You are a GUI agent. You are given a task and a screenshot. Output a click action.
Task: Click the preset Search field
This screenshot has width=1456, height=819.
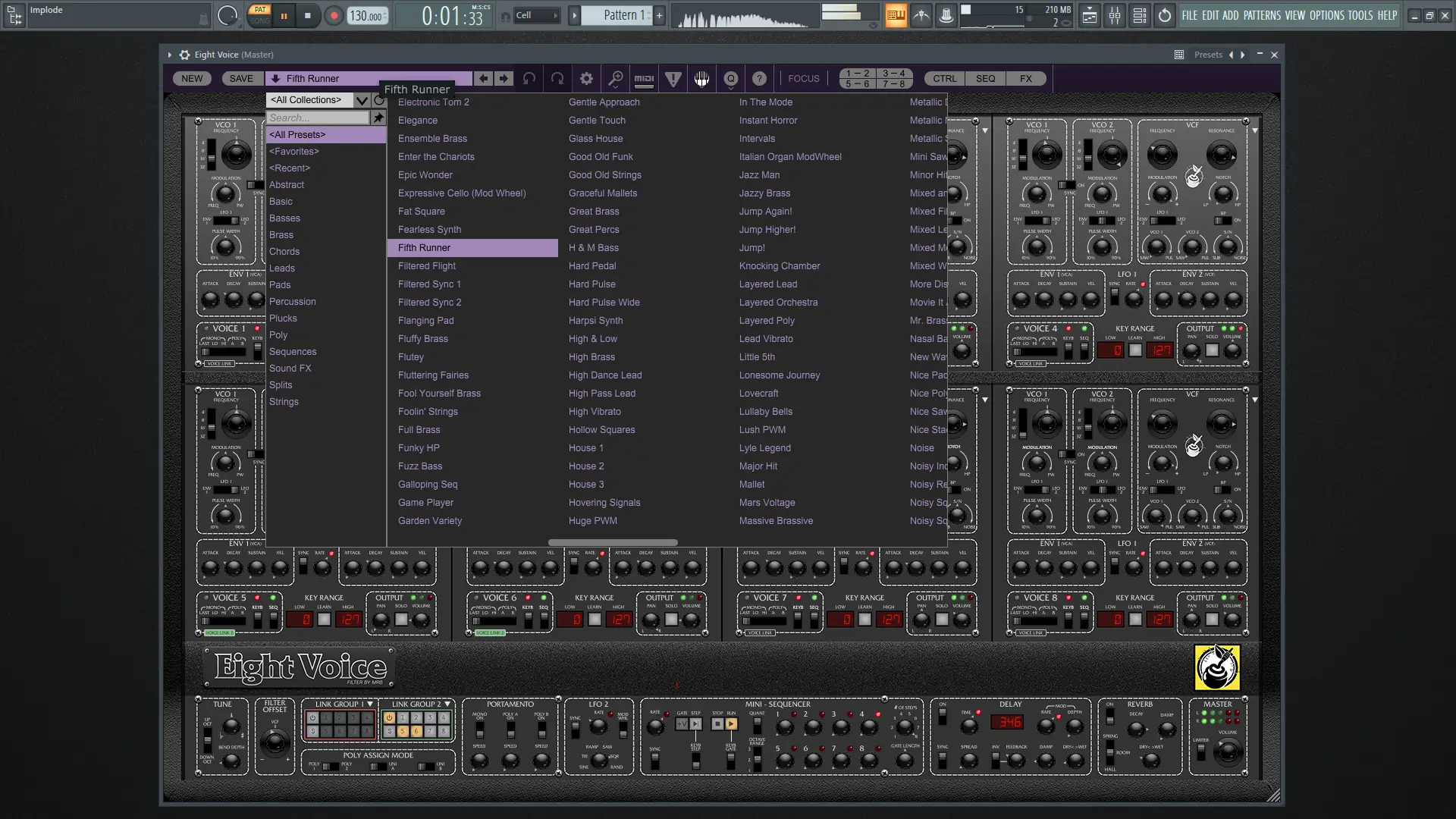point(317,118)
